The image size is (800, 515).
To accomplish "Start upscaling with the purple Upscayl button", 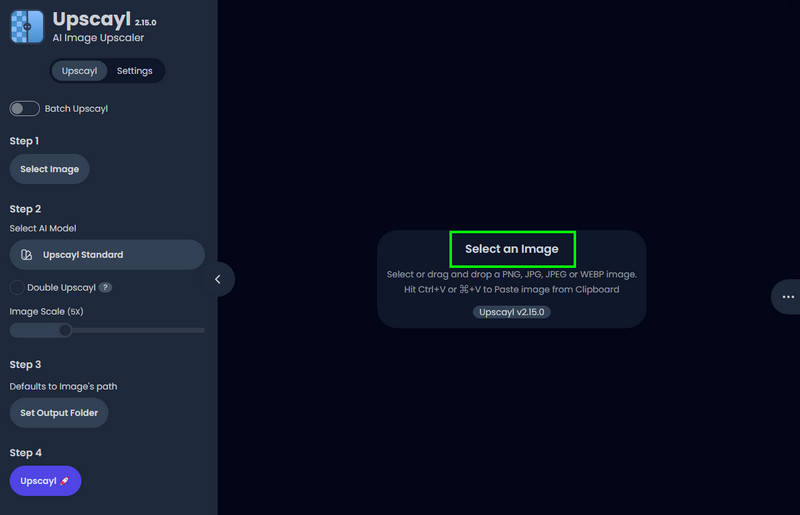I will coord(45,481).
